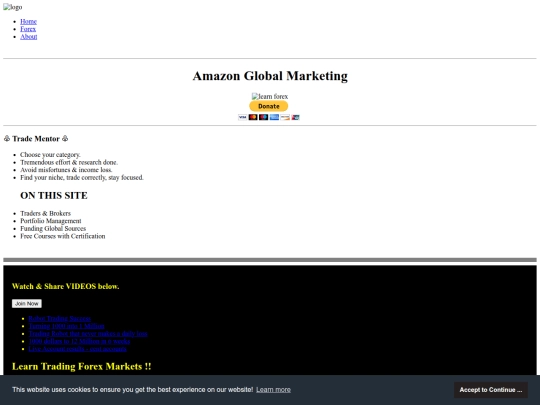Open 'Live Account results - cent accounts' link
540x405 pixels.
(x=77, y=349)
